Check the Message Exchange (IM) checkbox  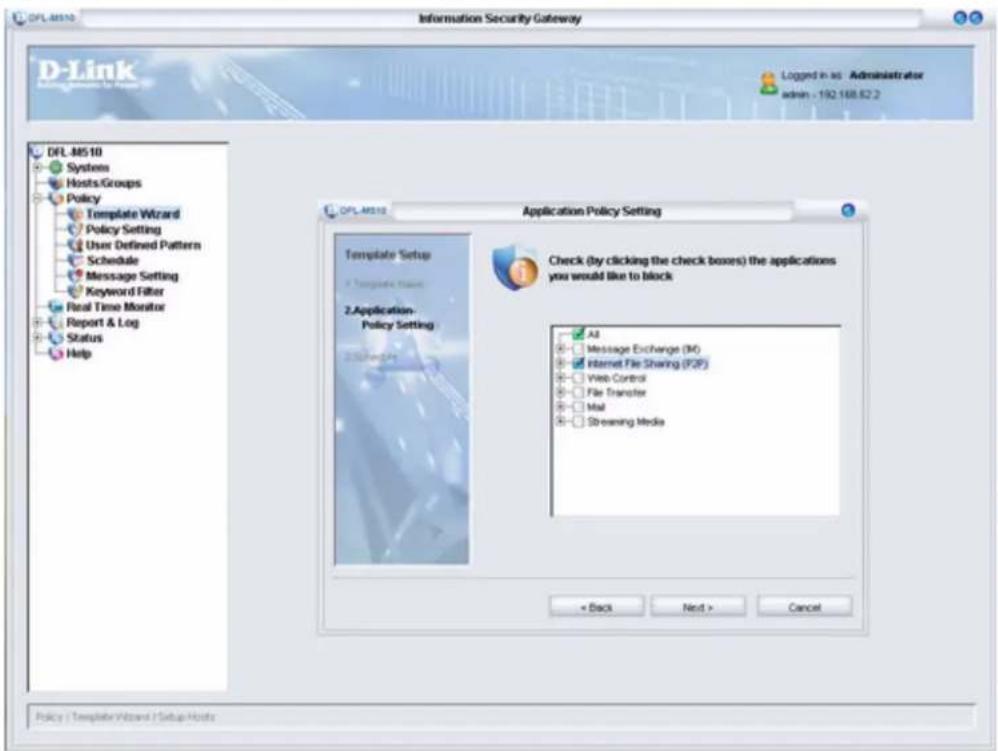click(x=579, y=349)
